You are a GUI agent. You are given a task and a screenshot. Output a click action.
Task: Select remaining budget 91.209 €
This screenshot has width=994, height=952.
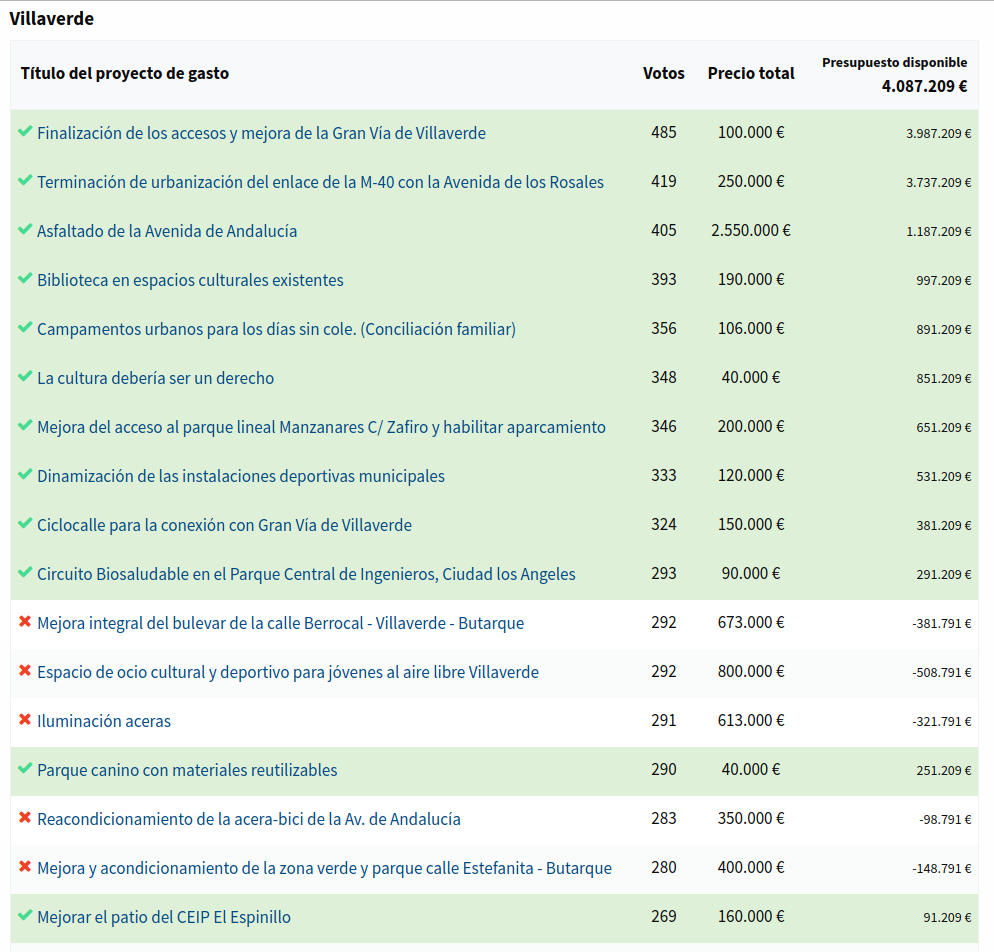pos(946,918)
